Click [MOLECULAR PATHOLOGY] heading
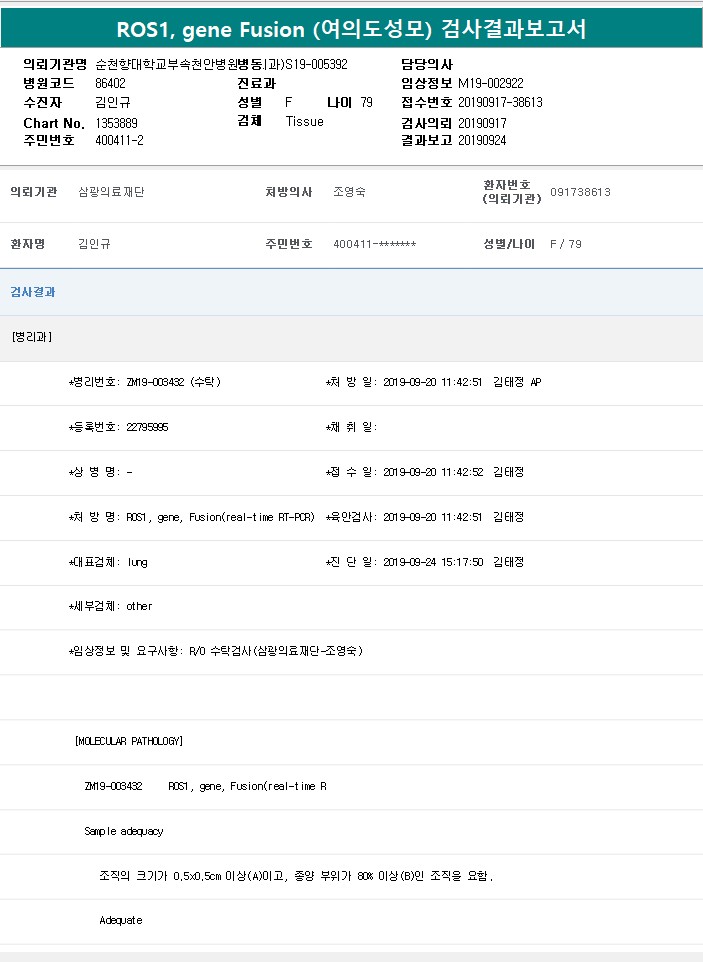The height and width of the screenshot is (962, 703). click(129, 741)
